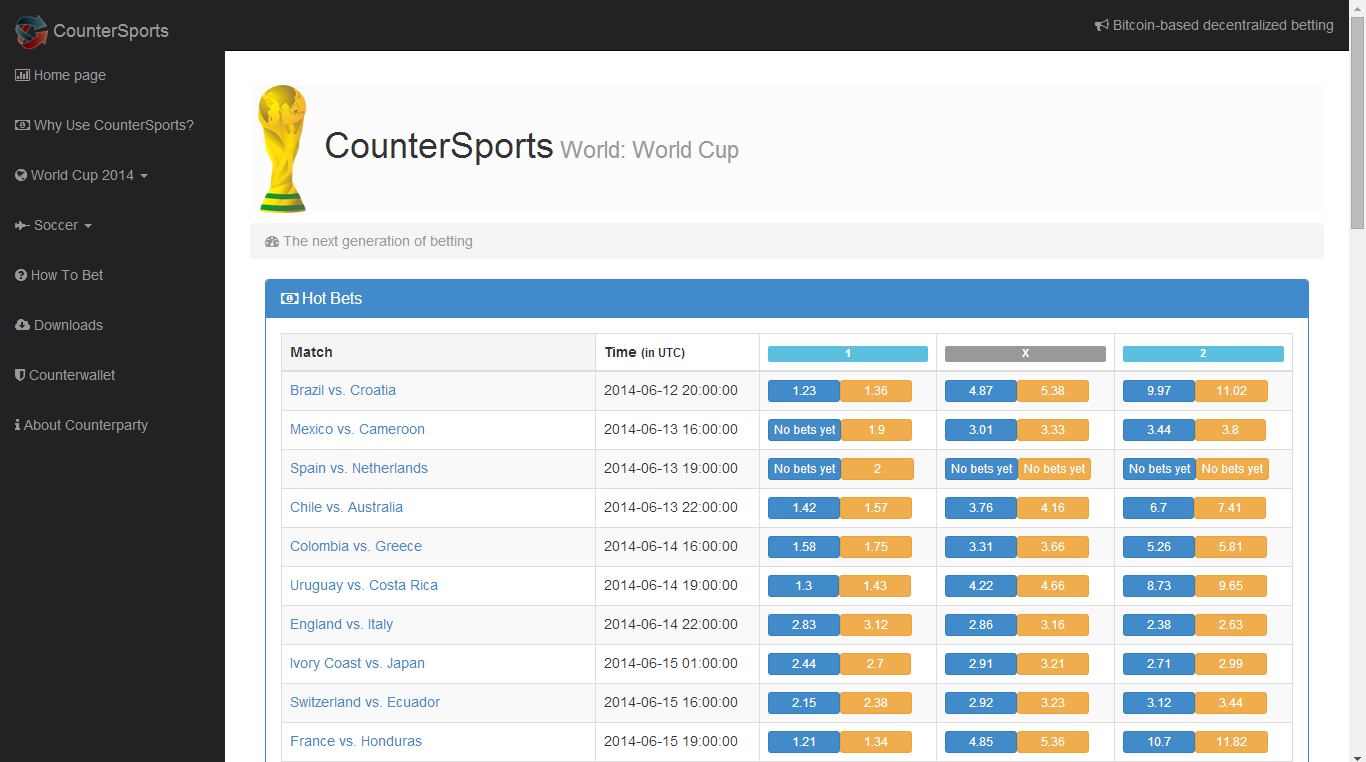This screenshot has height=762, width=1366.
Task: Click the 11.82 odds for France vs. Honduras
Action: 1231,742
